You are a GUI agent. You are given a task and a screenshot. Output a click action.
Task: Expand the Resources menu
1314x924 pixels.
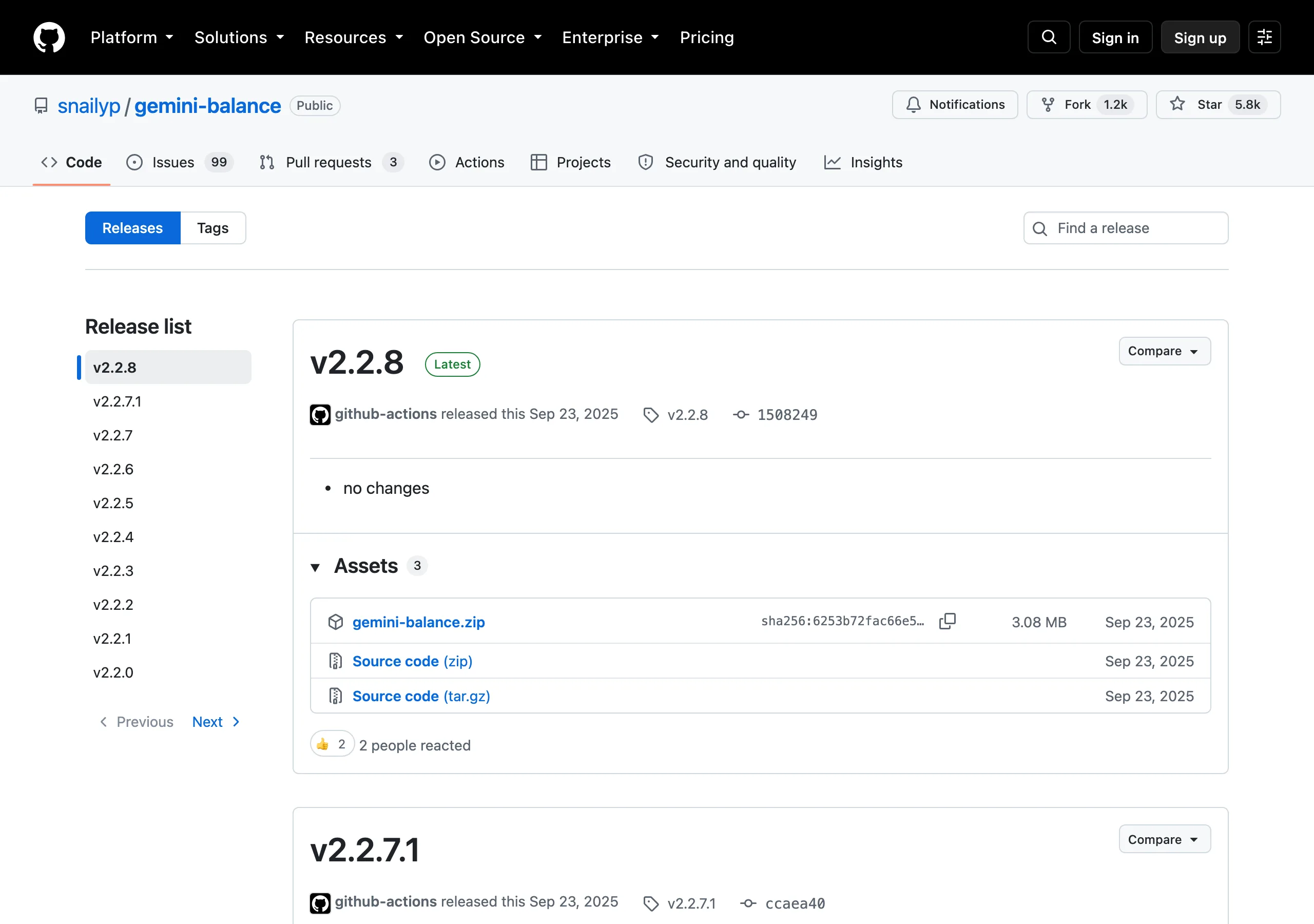[354, 37]
